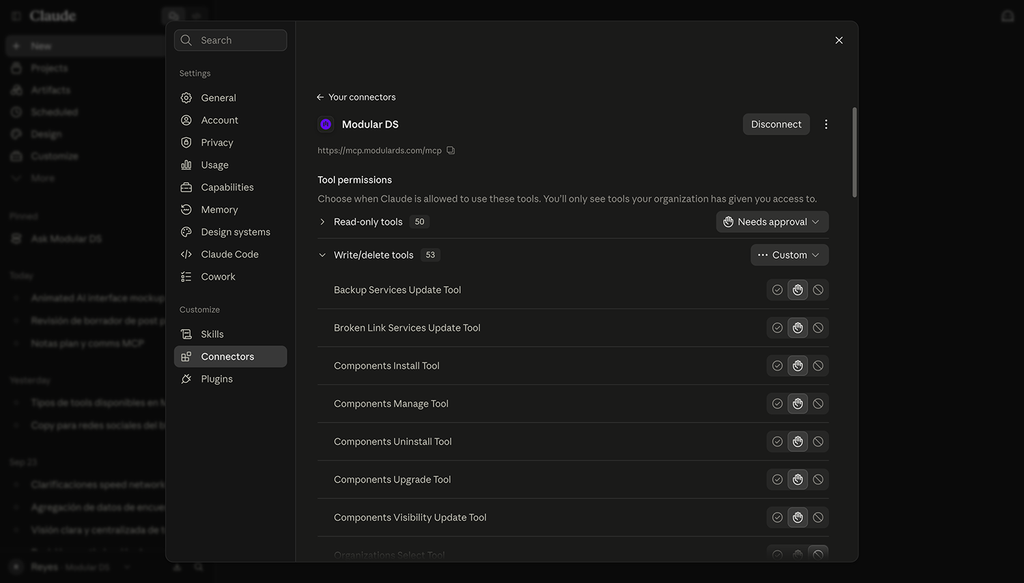Click the Usage chart icon
This screenshot has width=1024, height=583.
186,165
